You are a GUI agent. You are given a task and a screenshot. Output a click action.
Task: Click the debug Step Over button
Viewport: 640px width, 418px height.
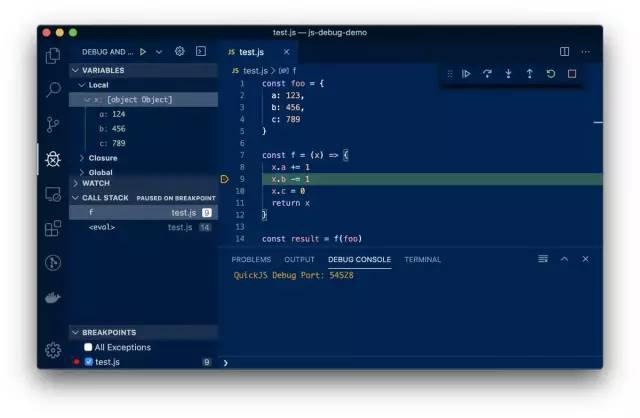487,73
